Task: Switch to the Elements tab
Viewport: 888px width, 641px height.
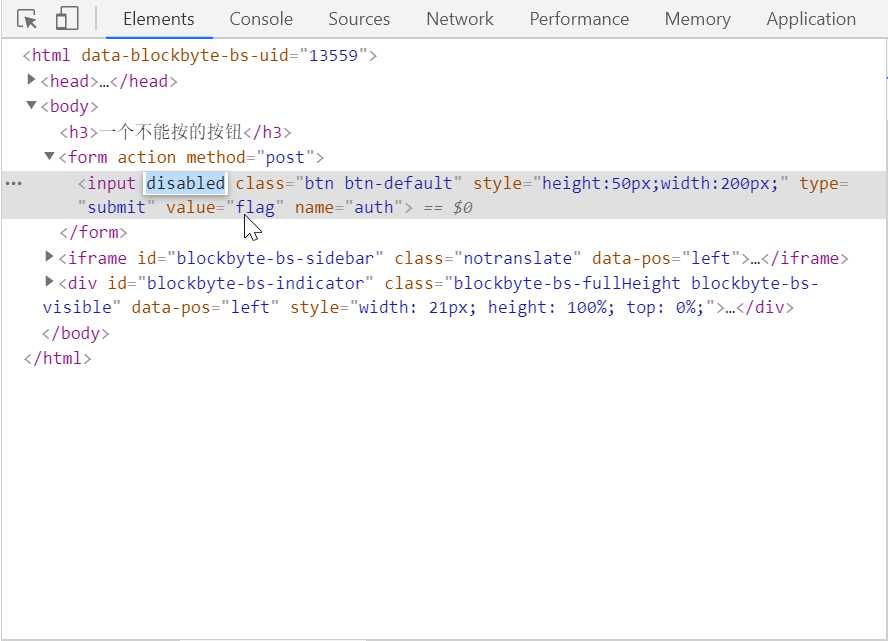Action: [x=159, y=19]
